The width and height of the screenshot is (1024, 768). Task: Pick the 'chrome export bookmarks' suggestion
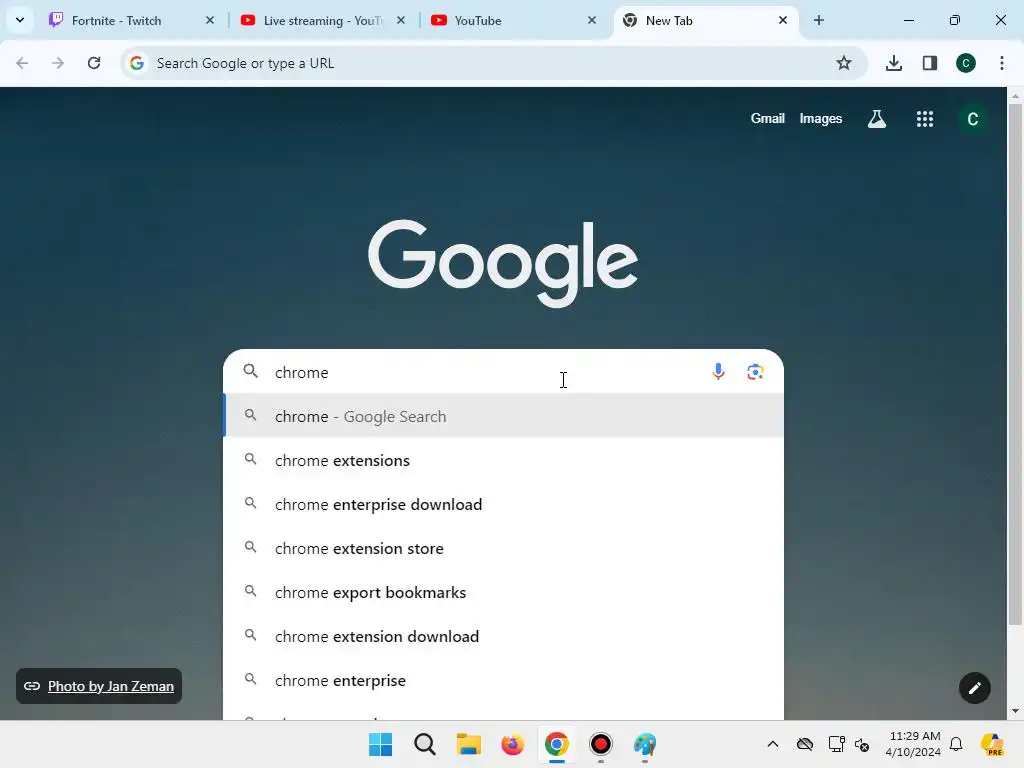[504, 592]
